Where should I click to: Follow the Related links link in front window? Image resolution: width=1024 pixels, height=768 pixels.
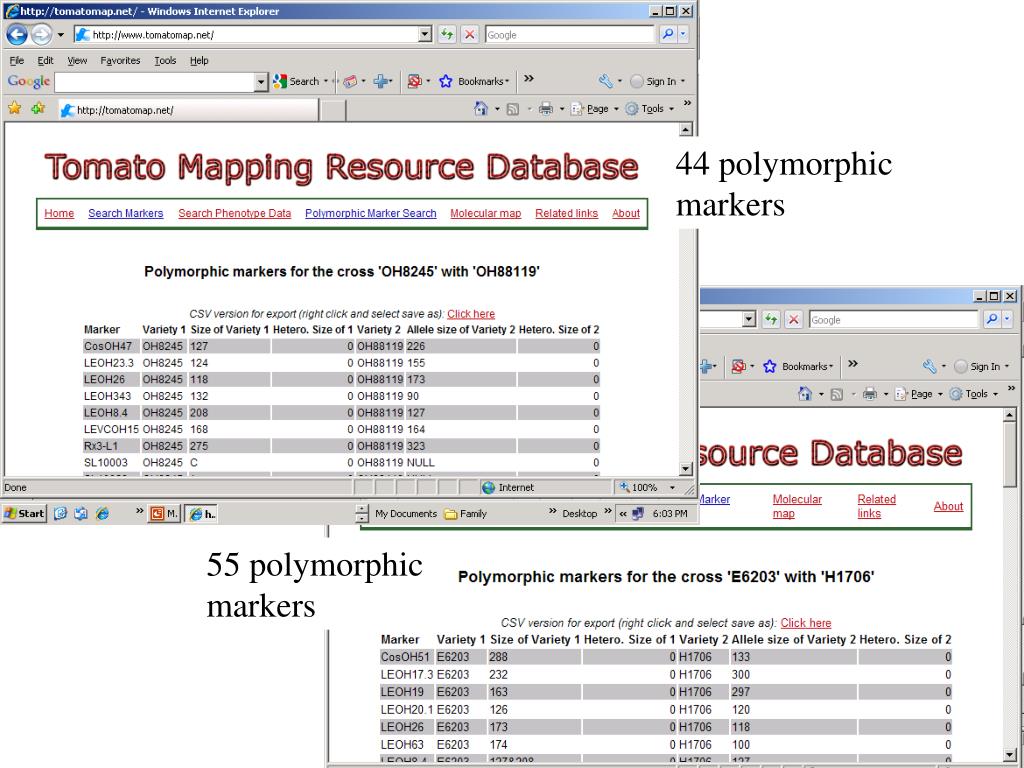pos(566,213)
